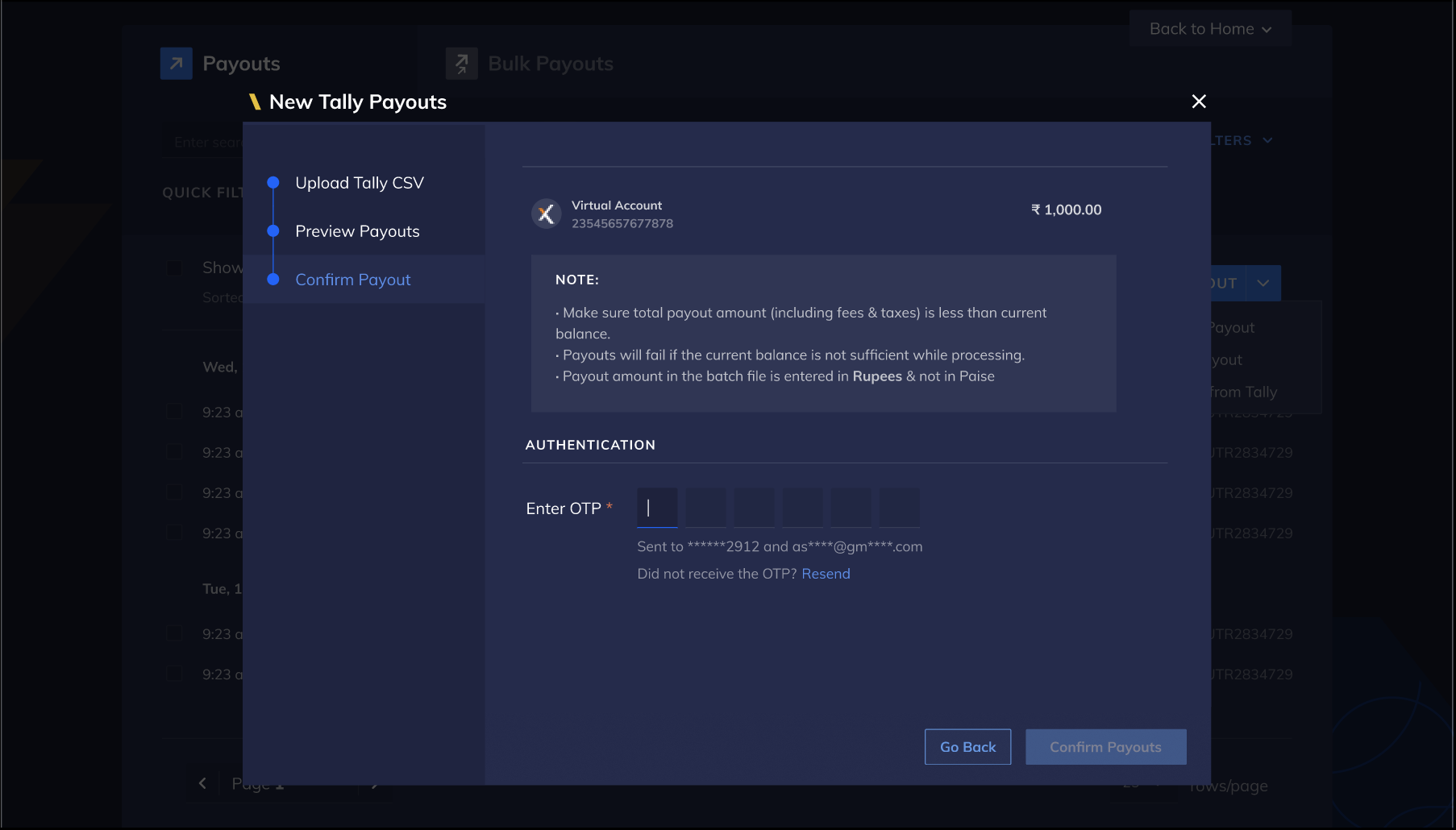Focus the fourth OTP digit box
Image resolution: width=1456 pixels, height=830 pixels.
(x=802, y=508)
